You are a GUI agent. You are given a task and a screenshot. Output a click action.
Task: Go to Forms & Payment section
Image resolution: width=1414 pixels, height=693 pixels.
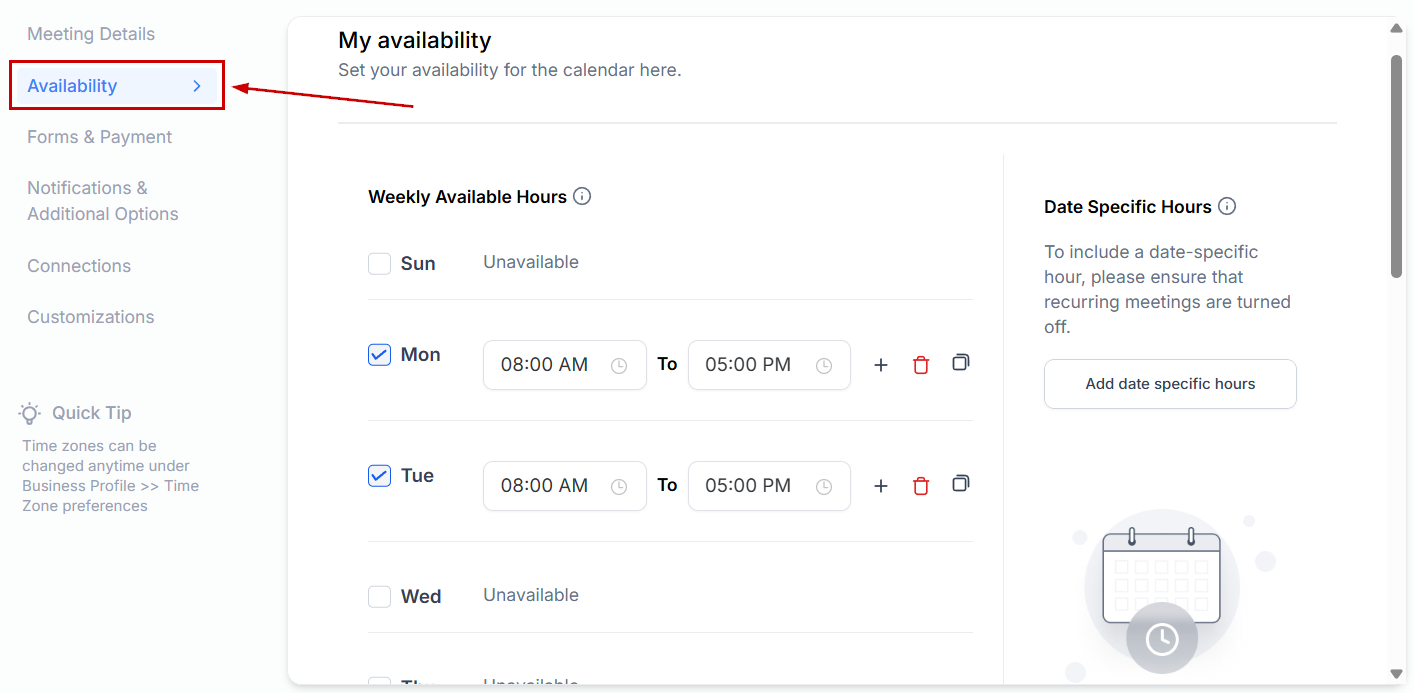tap(99, 137)
